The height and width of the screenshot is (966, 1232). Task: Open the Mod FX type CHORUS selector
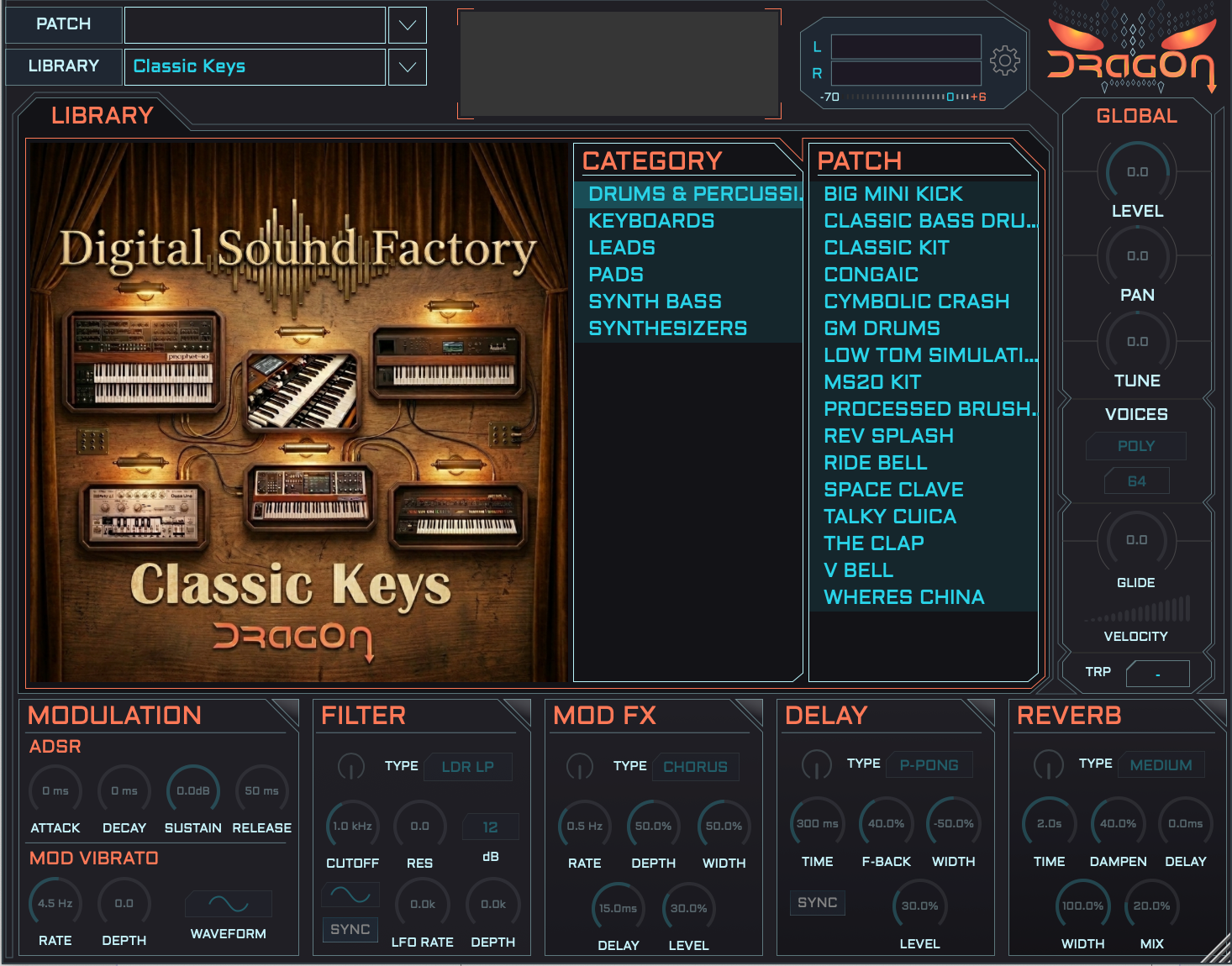pos(695,766)
